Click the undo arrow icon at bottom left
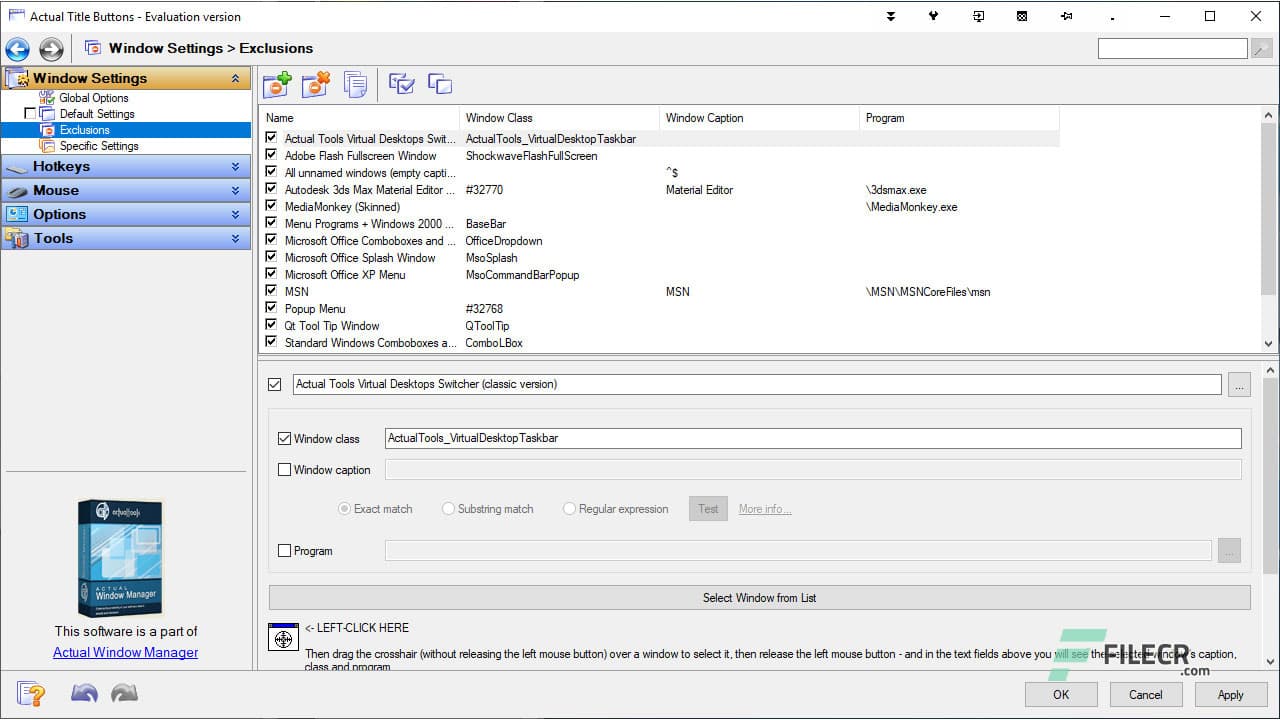This screenshot has height=720, width=1280. pyautogui.click(x=84, y=694)
